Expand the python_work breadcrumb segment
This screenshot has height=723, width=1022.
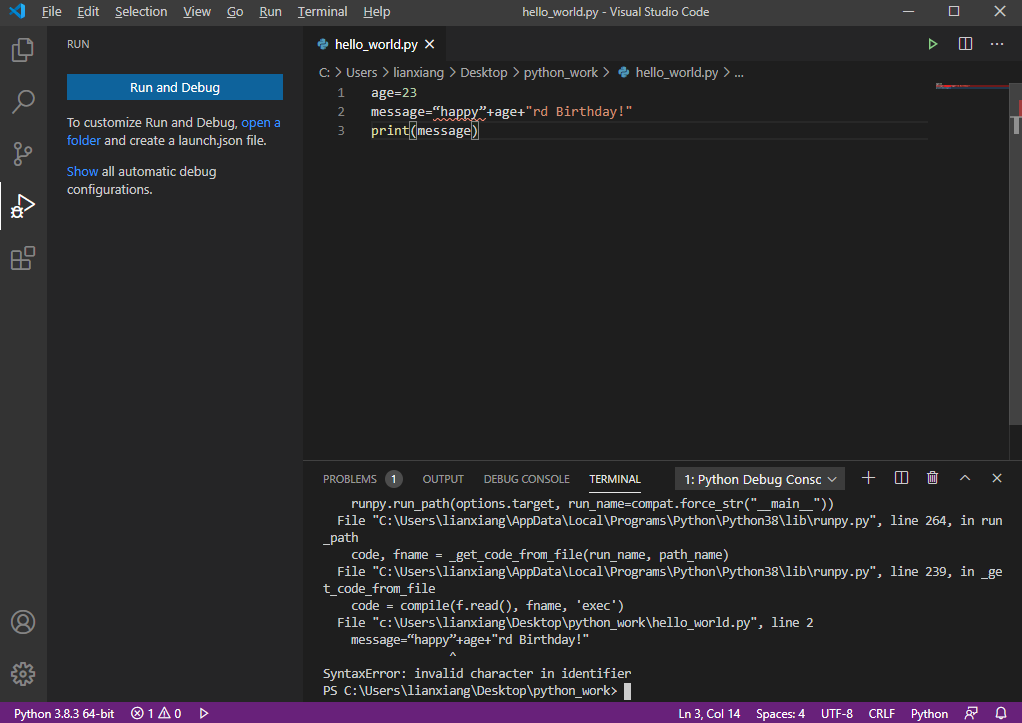pos(561,72)
